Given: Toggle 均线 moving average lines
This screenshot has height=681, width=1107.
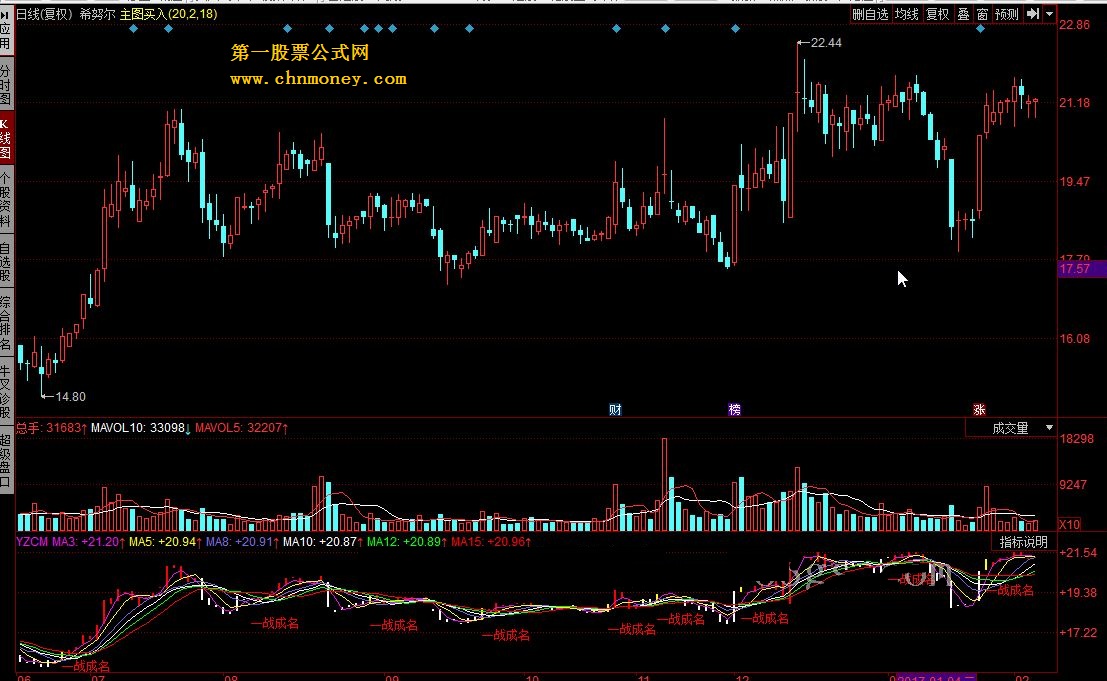Looking at the screenshot, I should point(906,14).
